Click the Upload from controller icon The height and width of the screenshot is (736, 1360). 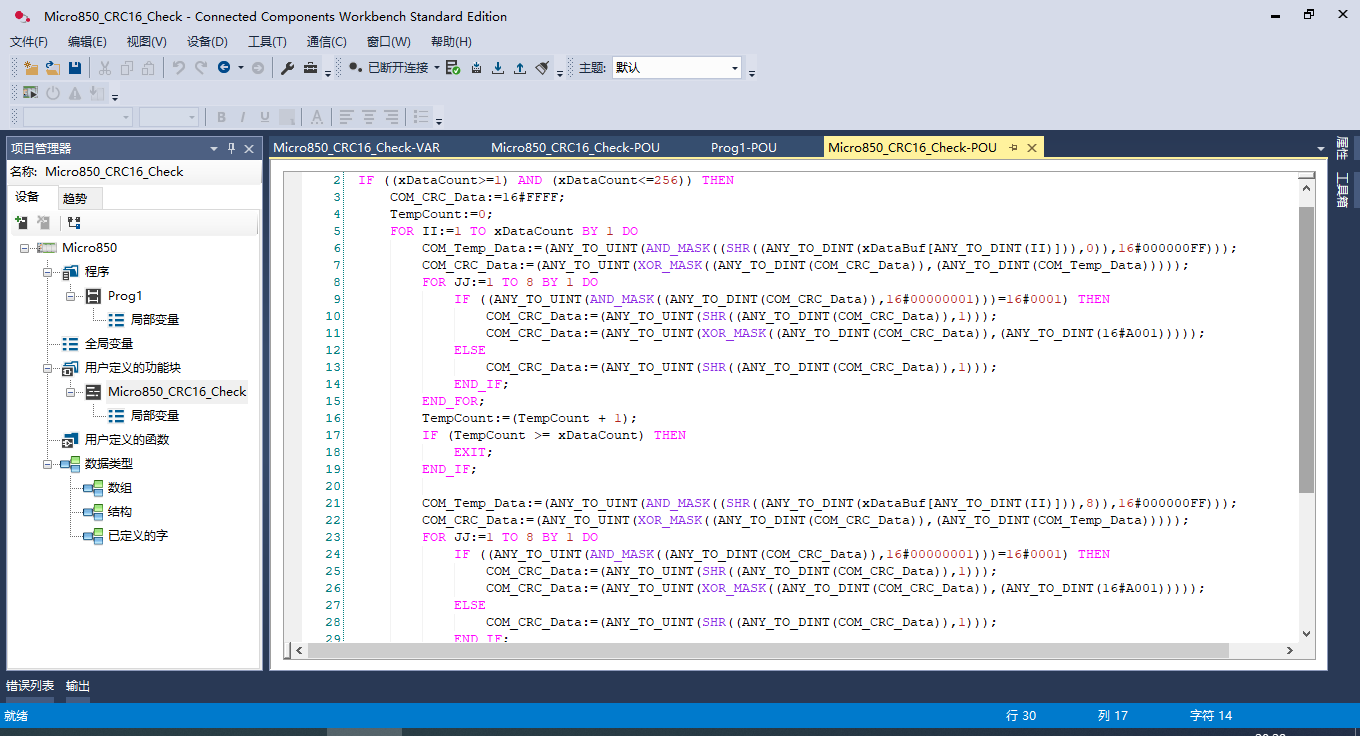point(520,68)
